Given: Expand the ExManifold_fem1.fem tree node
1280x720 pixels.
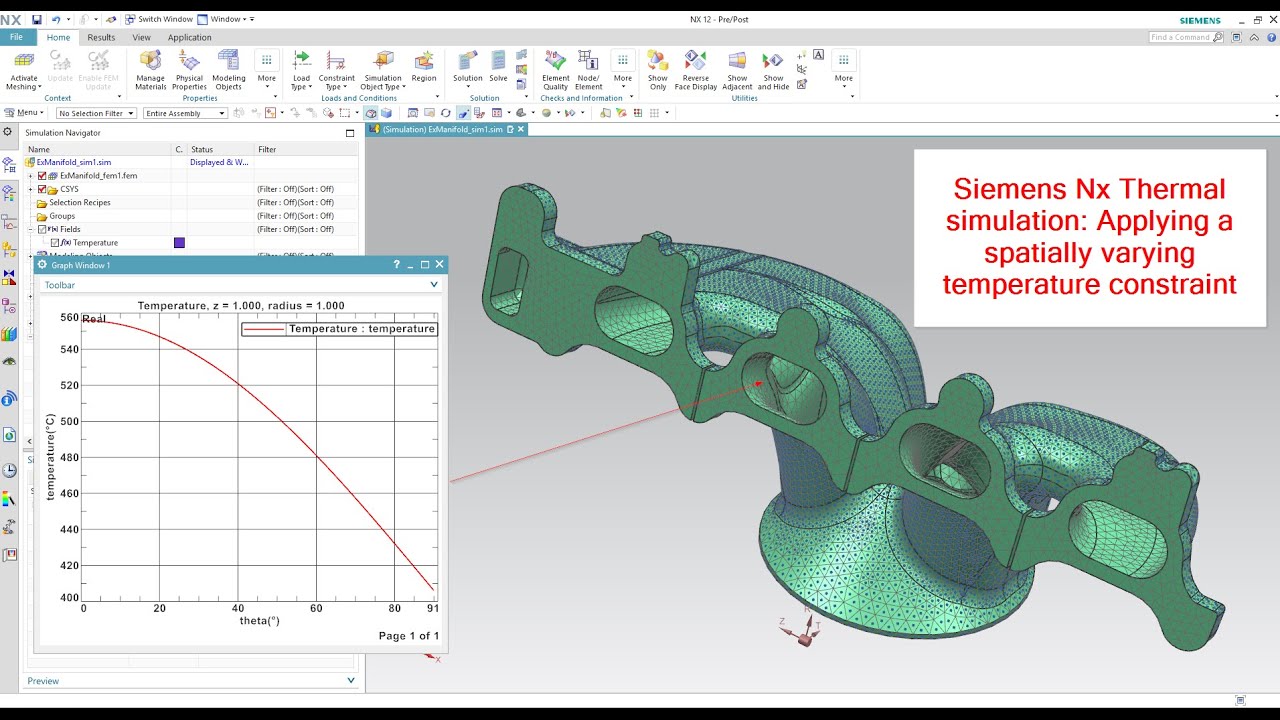Looking at the screenshot, I should 31,176.
